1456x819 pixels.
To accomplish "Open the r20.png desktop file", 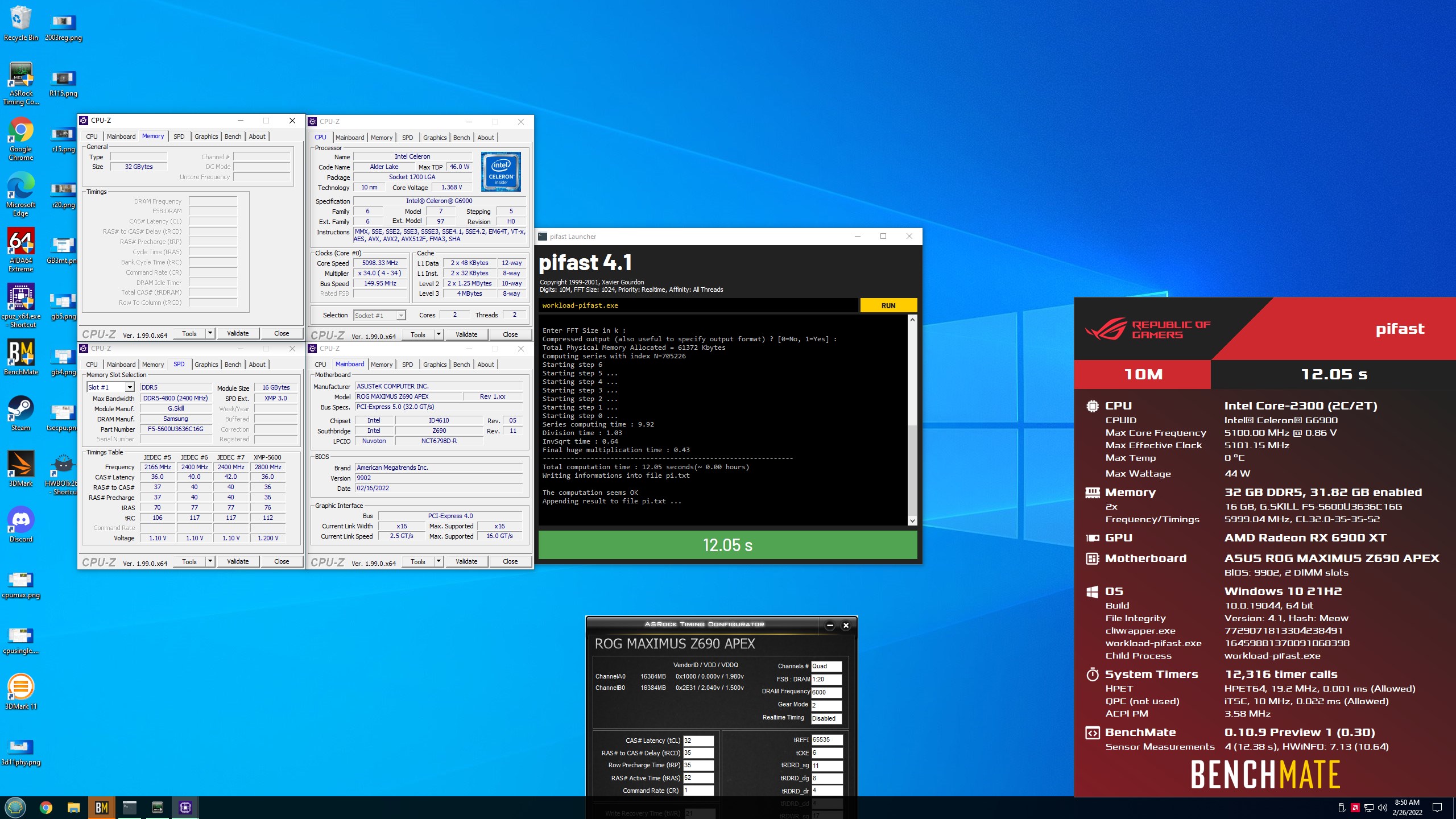I will pyautogui.click(x=63, y=195).
